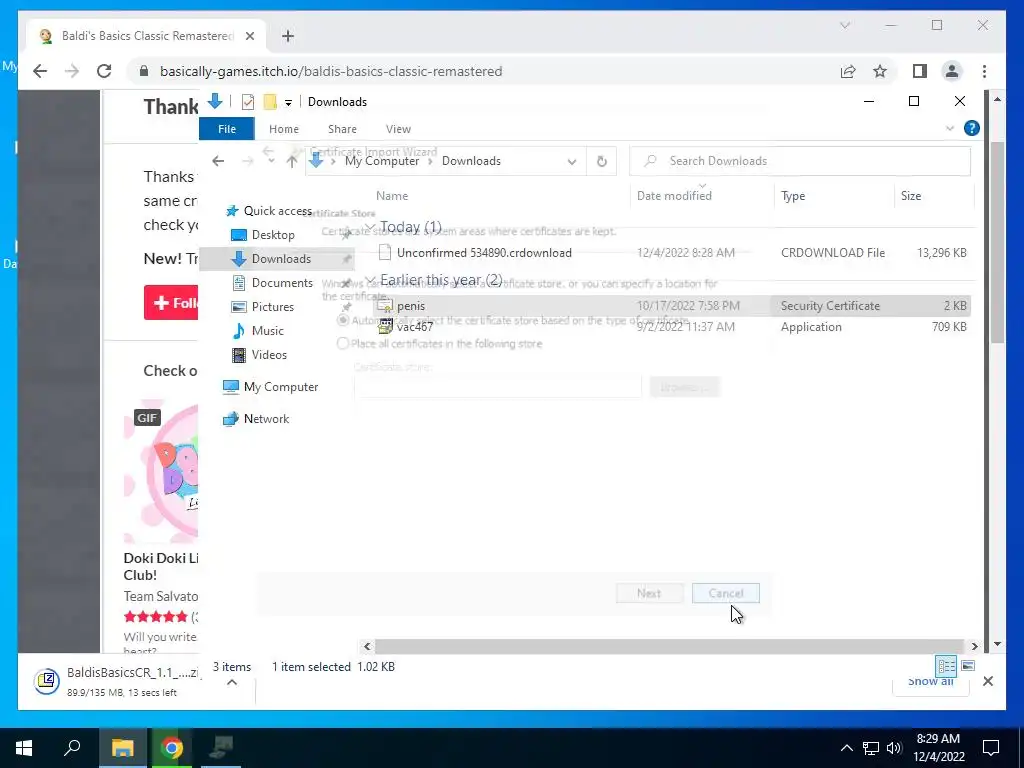
Task: Select automatic certificate store radio option
Action: click(343, 320)
